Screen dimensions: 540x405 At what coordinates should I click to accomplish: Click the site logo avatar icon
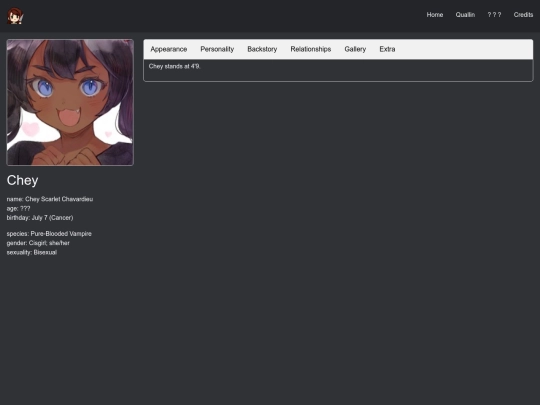(15, 16)
